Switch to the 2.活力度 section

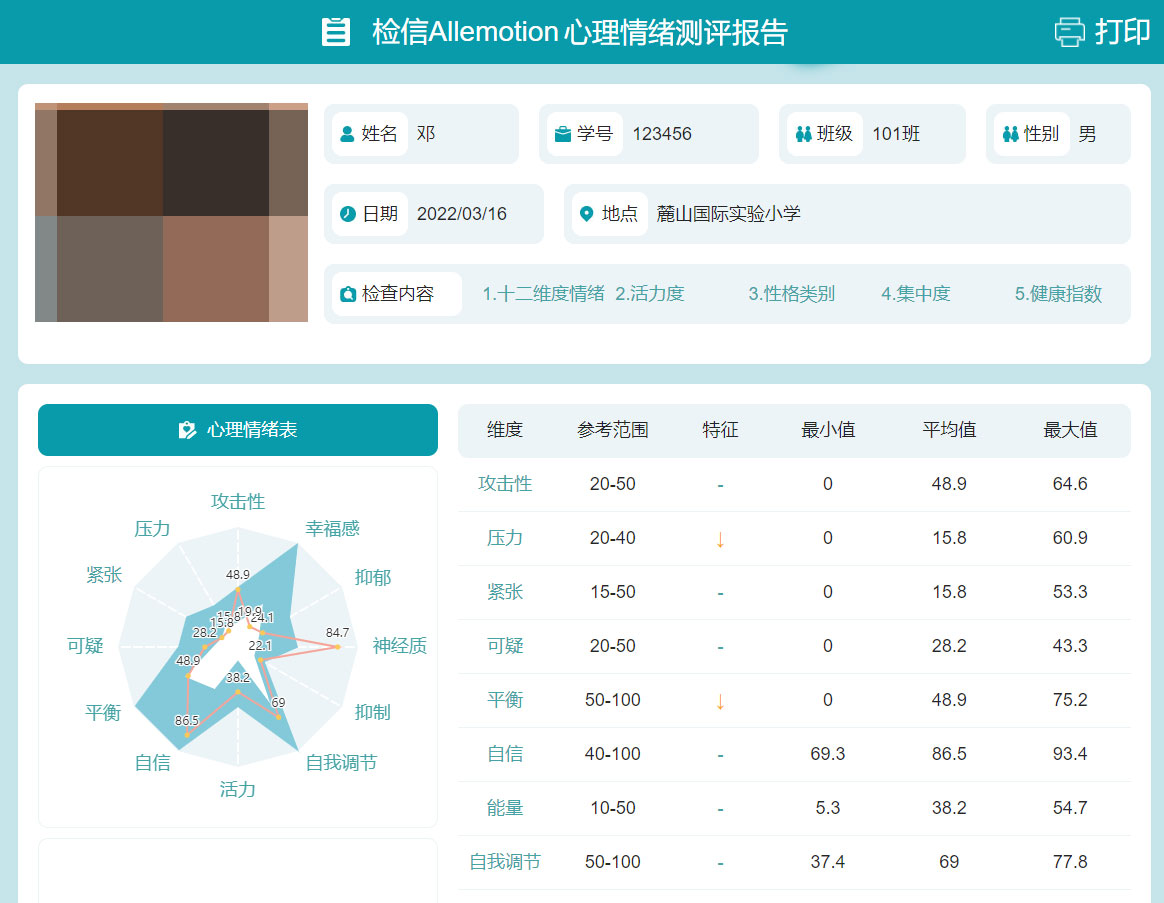[650, 294]
